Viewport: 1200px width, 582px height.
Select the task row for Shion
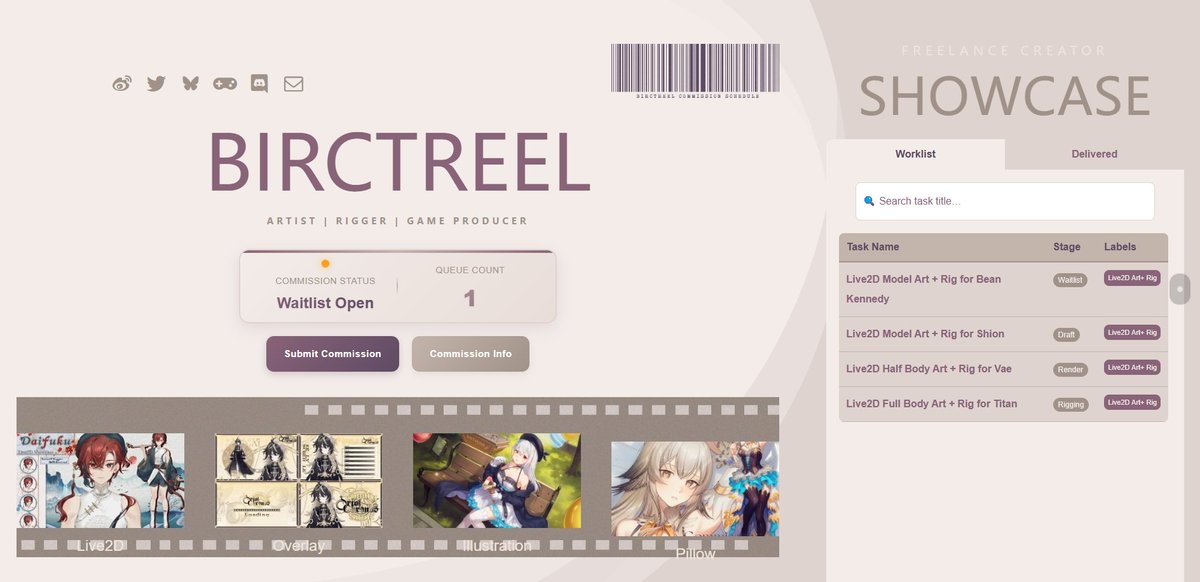tap(1003, 334)
